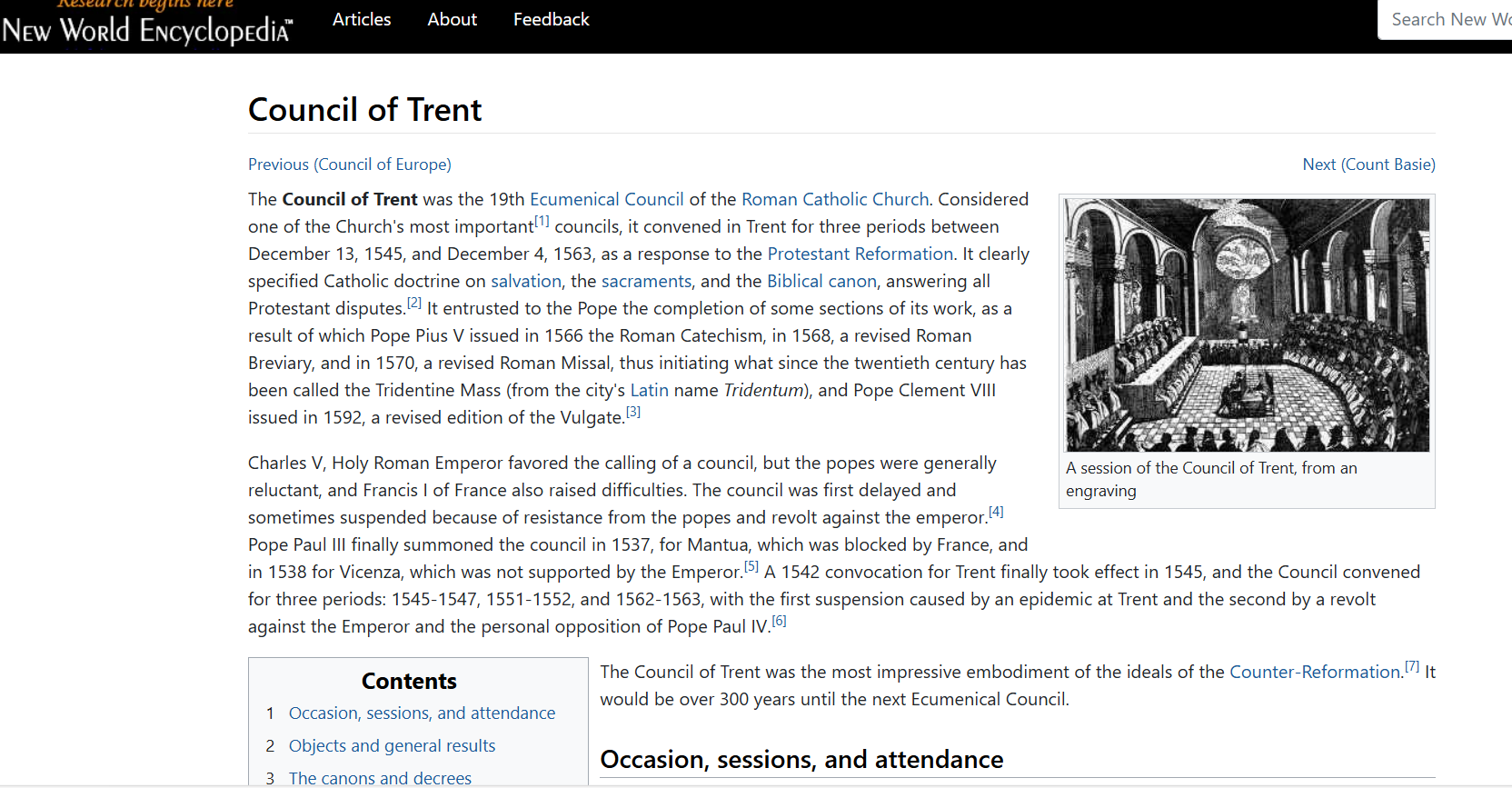Viewport: 1512px width, 788px height.
Task: Go to contents entry Objects and general results
Action: click(392, 746)
